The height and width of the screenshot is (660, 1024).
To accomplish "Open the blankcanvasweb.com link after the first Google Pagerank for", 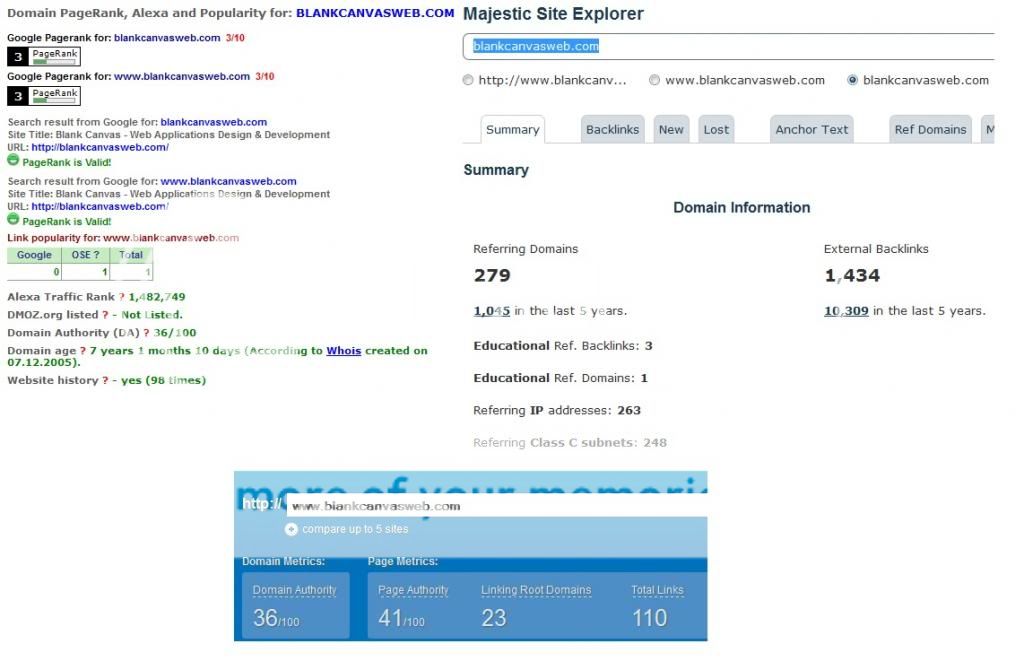I will point(167,38).
